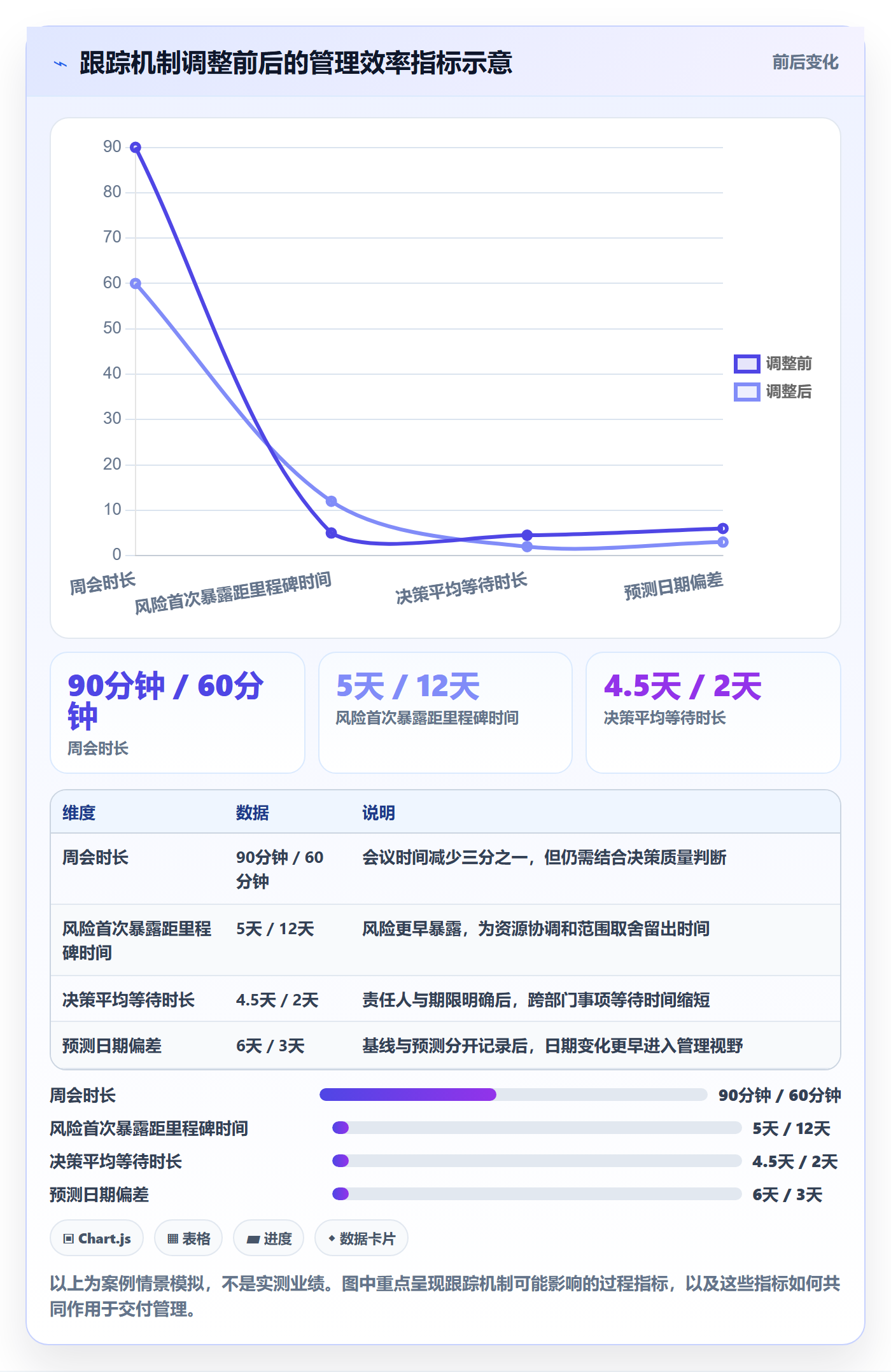Click the 前后变化 label in header
The image size is (891, 1372).
805,62
